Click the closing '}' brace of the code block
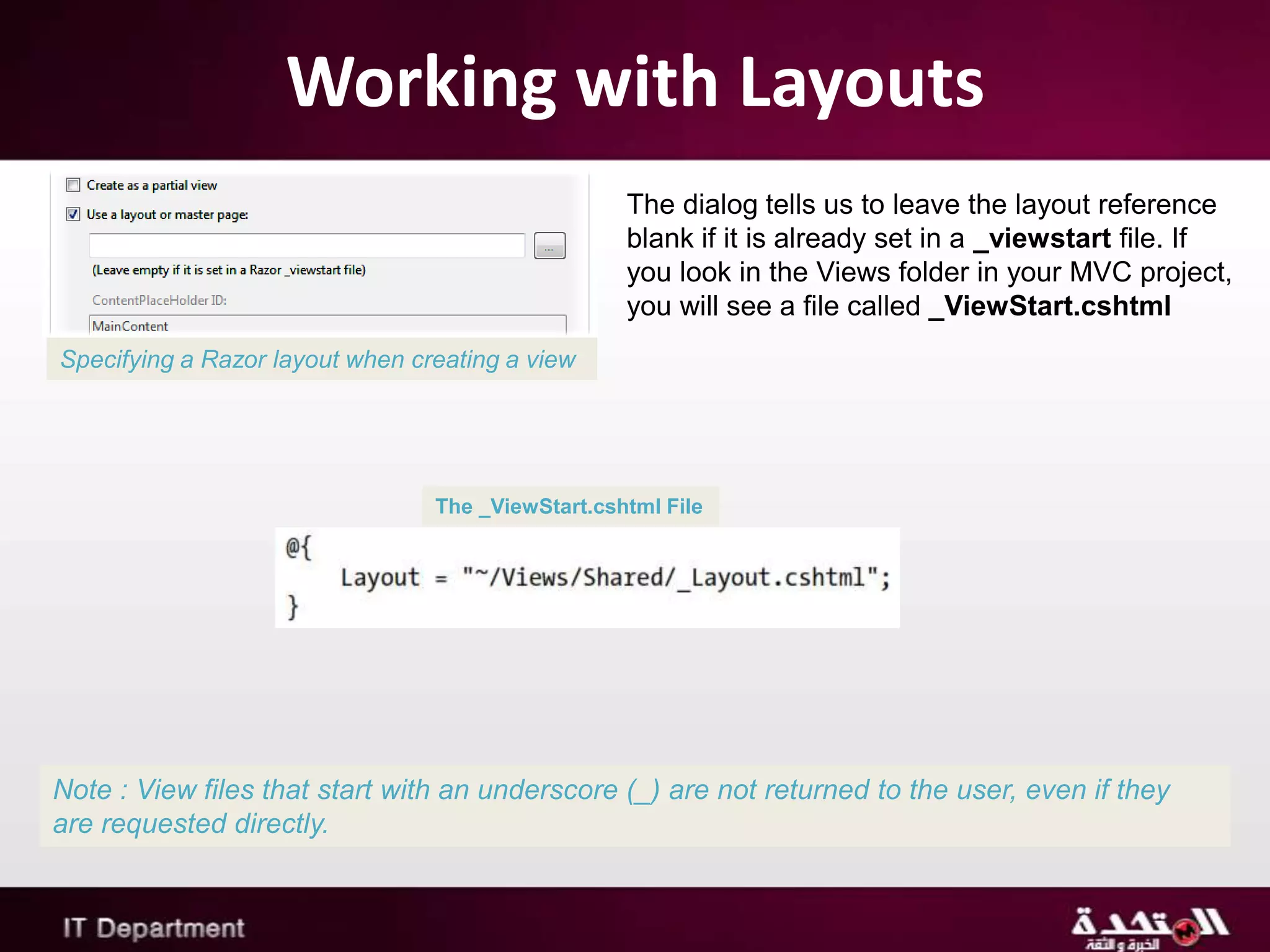 [293, 607]
